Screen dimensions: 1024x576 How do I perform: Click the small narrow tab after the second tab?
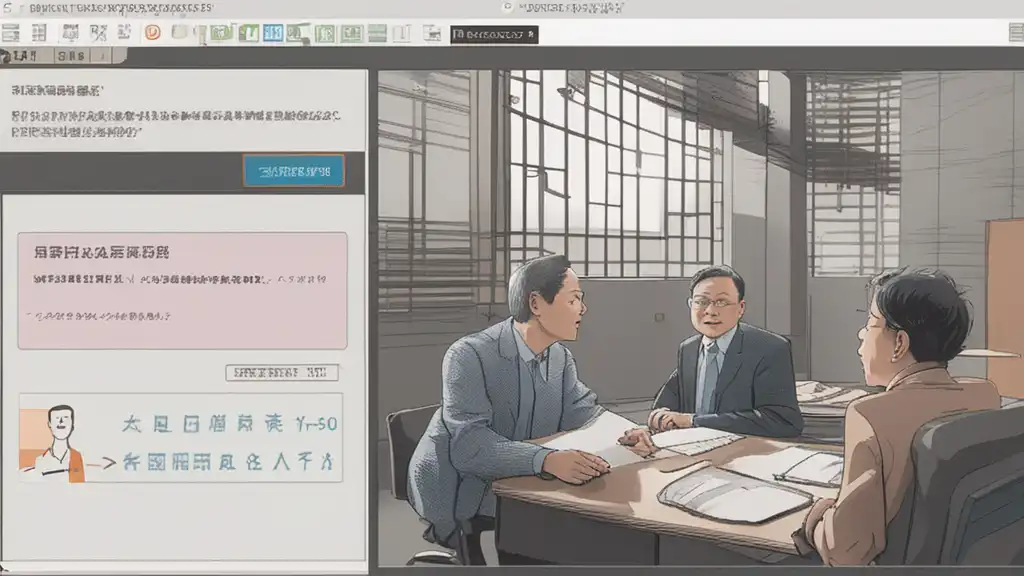coord(103,56)
